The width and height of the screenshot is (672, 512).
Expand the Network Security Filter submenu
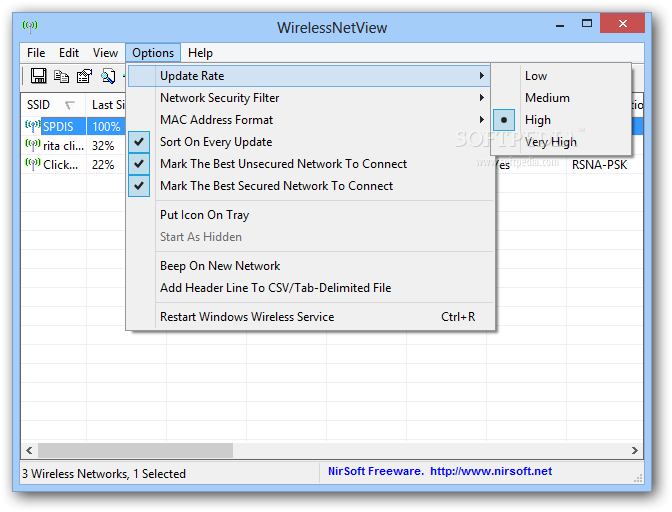(x=311, y=98)
